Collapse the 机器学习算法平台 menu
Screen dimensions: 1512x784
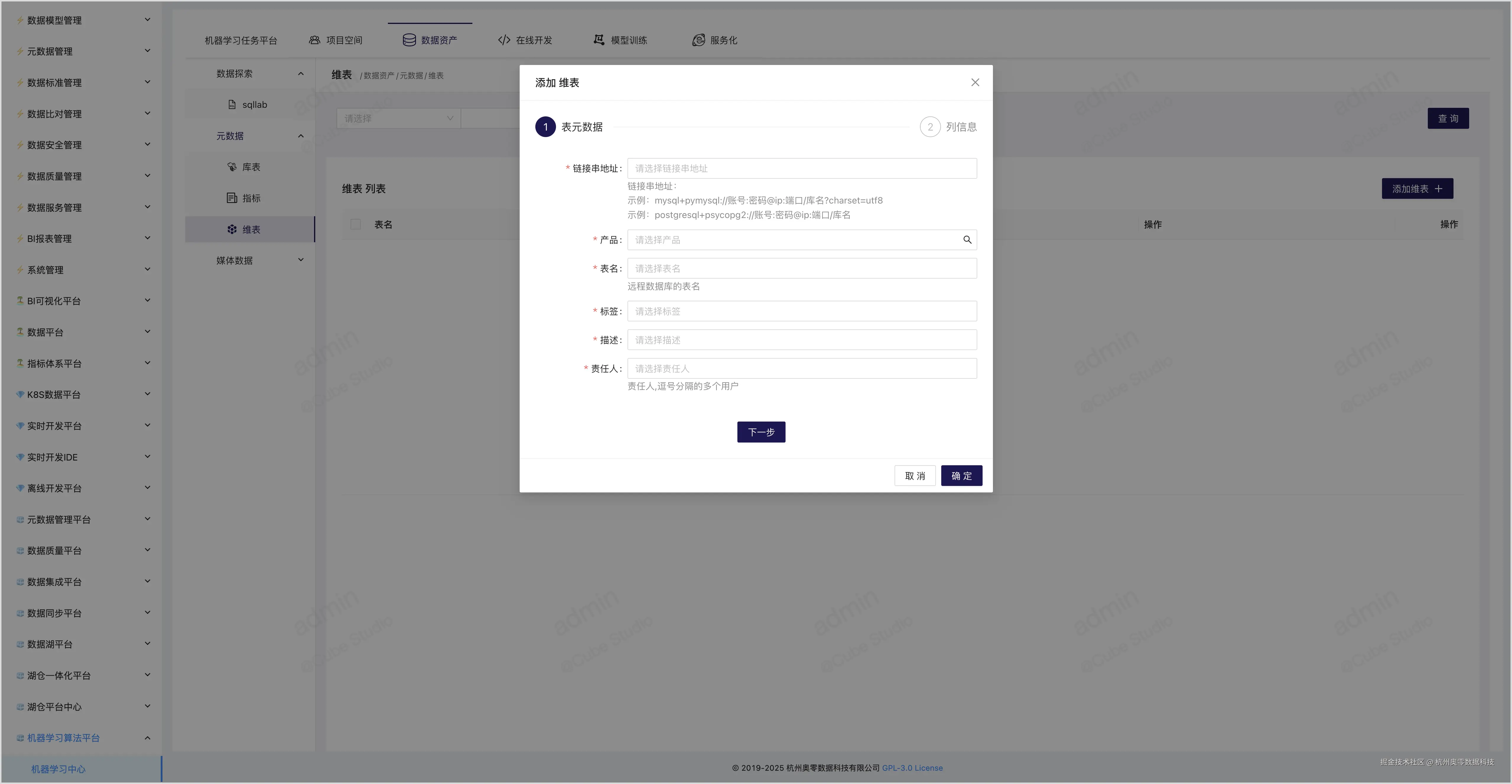pyautogui.click(x=147, y=738)
